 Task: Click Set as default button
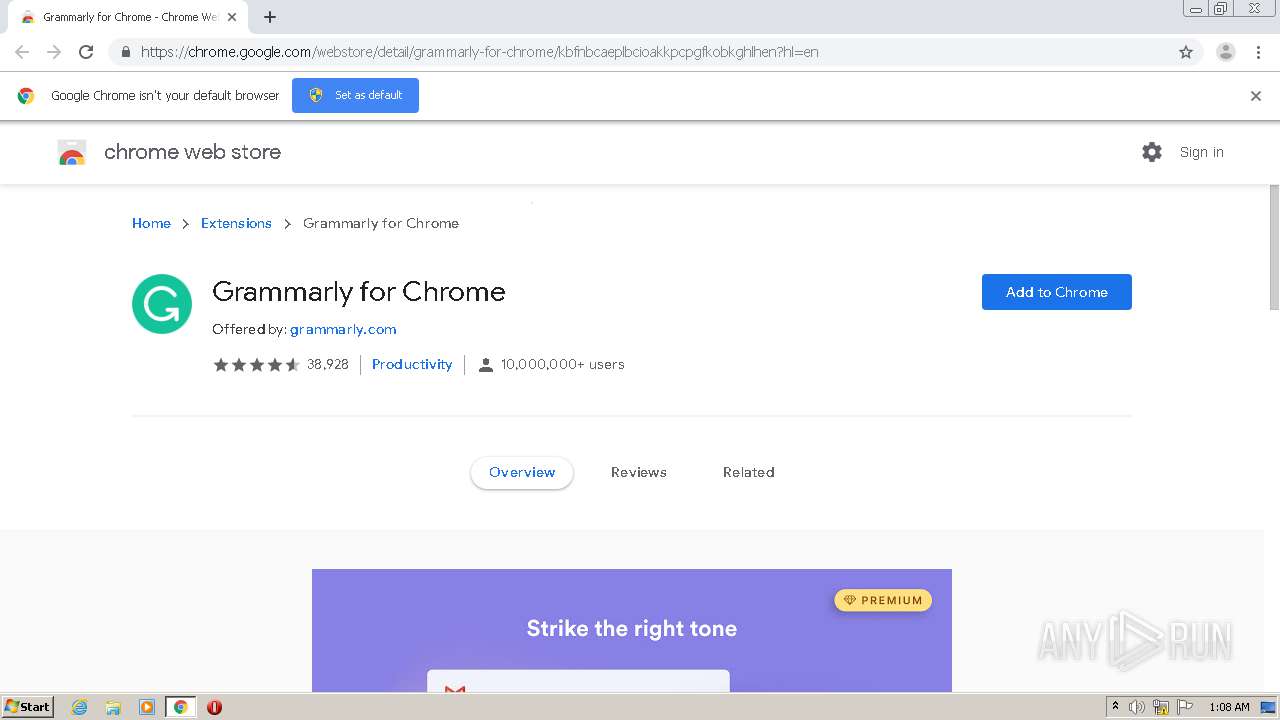click(x=355, y=95)
